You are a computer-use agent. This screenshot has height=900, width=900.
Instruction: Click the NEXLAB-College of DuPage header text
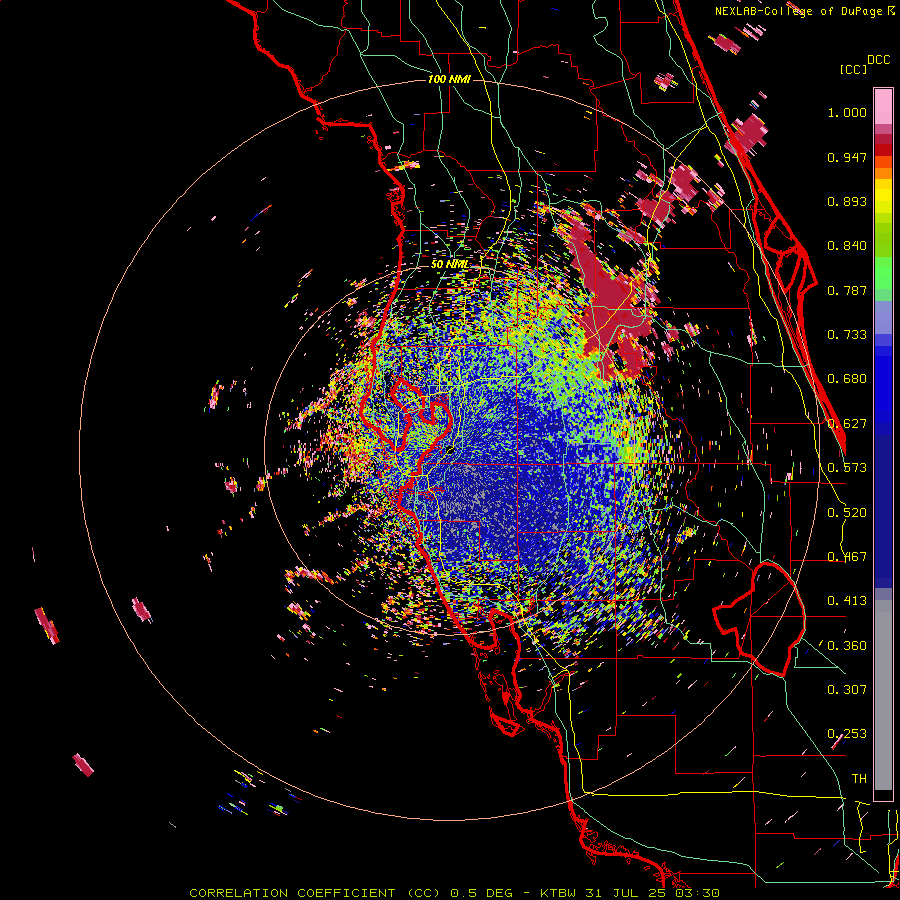(798, 11)
